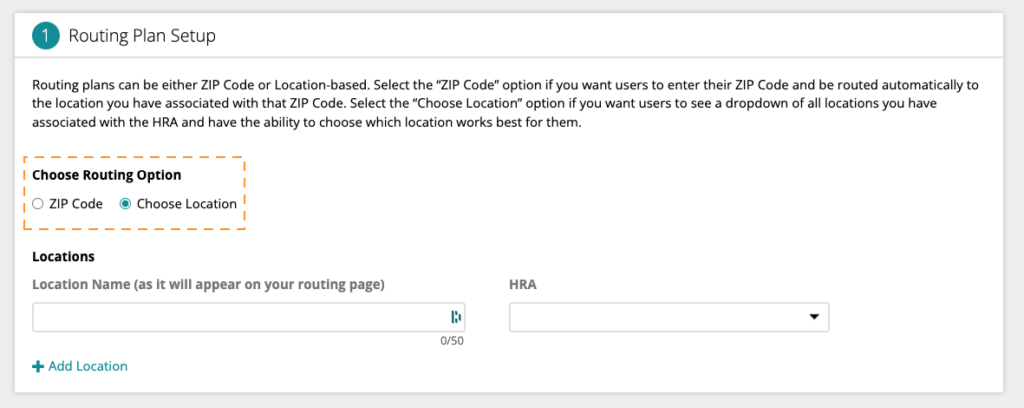
Task: Click the dashed orange highlight box border
Action: click(134, 157)
